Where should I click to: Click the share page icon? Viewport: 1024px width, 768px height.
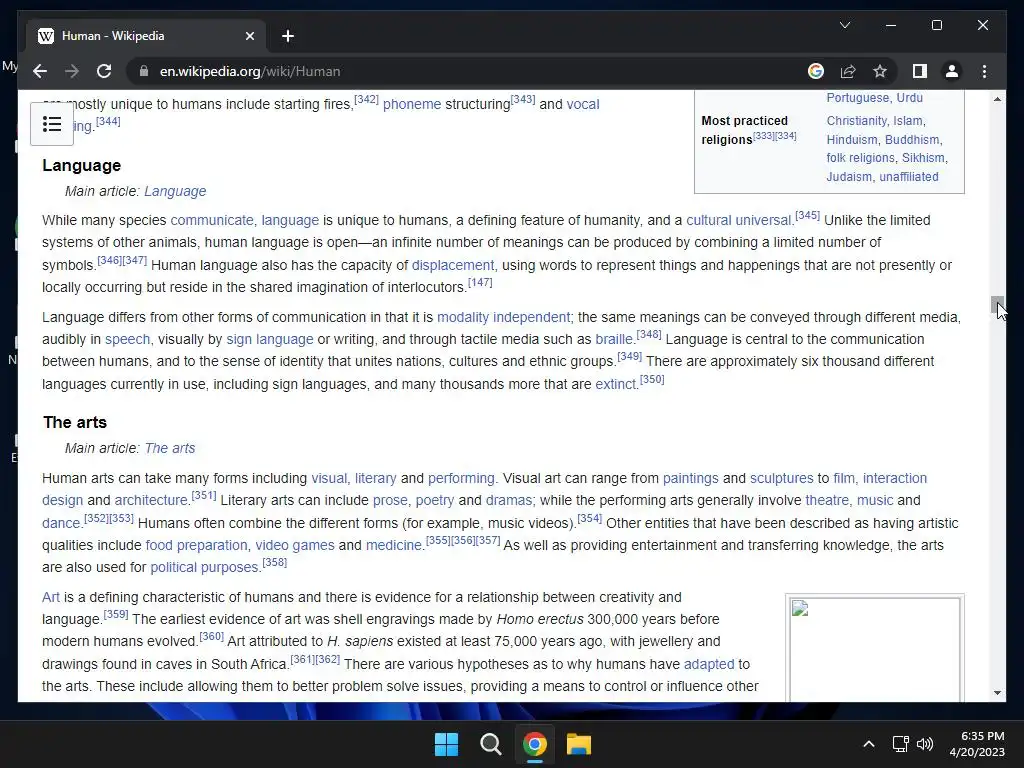click(848, 71)
